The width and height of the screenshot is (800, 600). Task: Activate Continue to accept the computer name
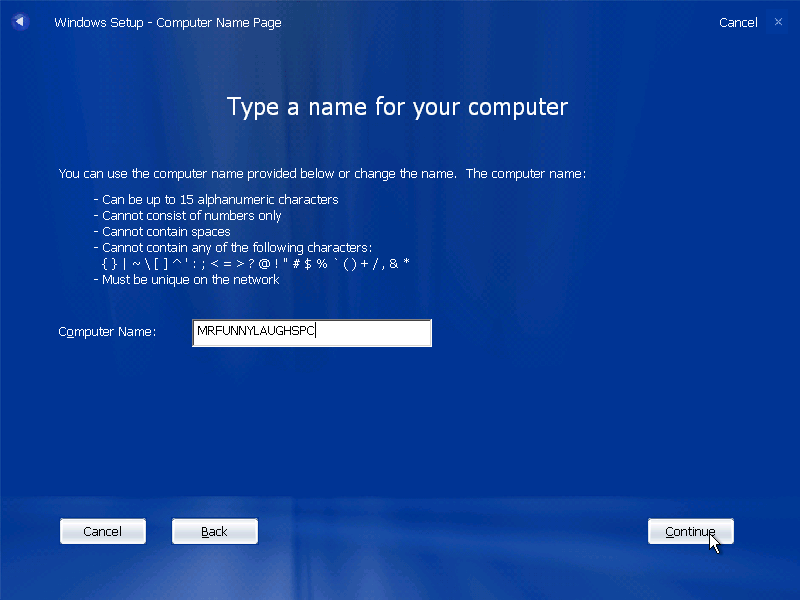pyautogui.click(x=690, y=531)
